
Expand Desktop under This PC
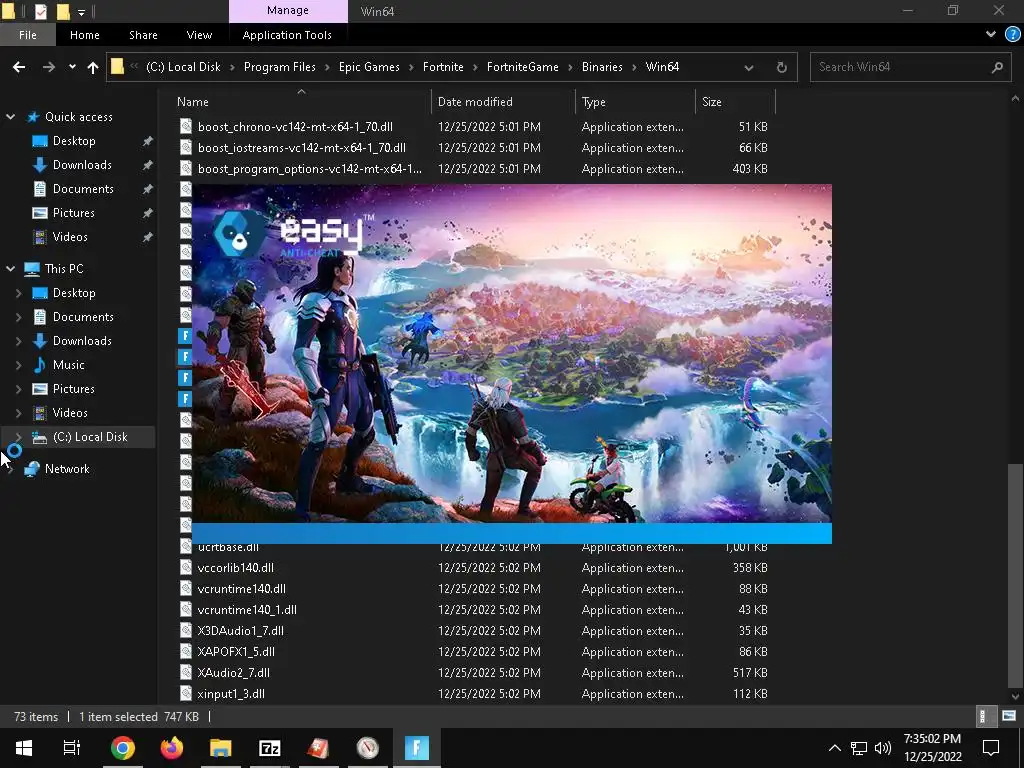18,293
